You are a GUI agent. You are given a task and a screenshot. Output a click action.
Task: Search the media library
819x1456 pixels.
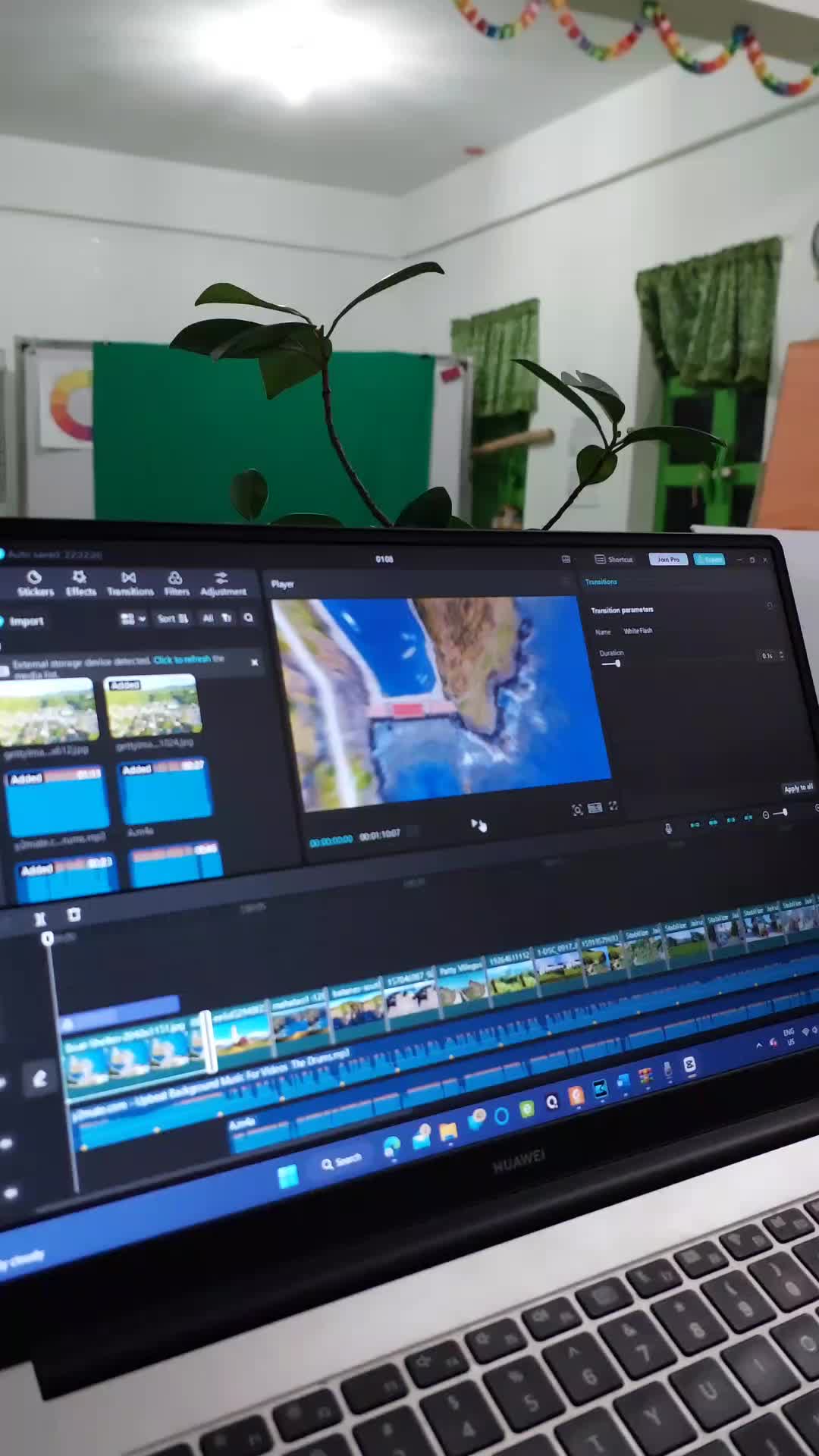click(x=249, y=618)
